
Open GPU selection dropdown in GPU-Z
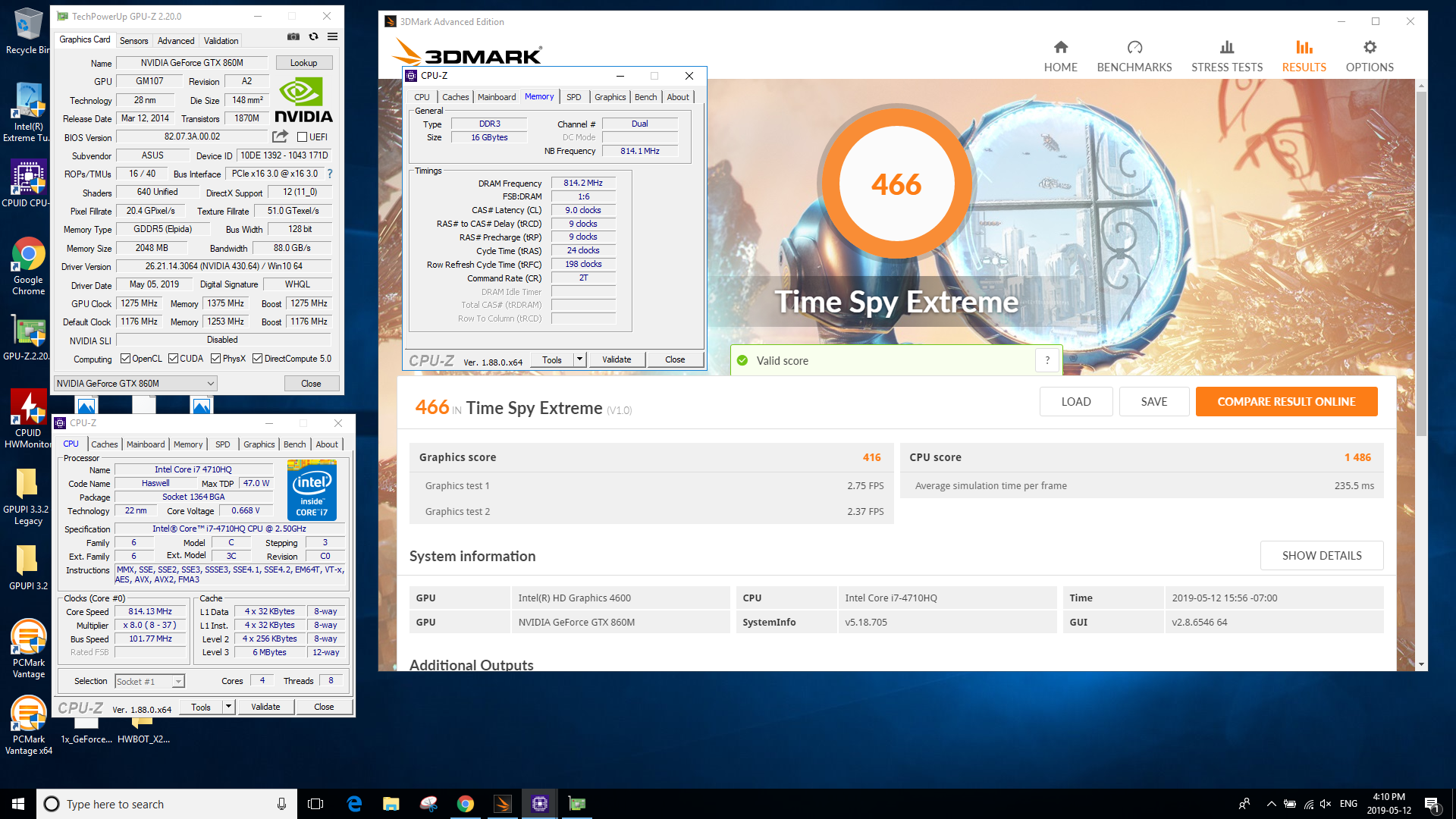pos(136,384)
